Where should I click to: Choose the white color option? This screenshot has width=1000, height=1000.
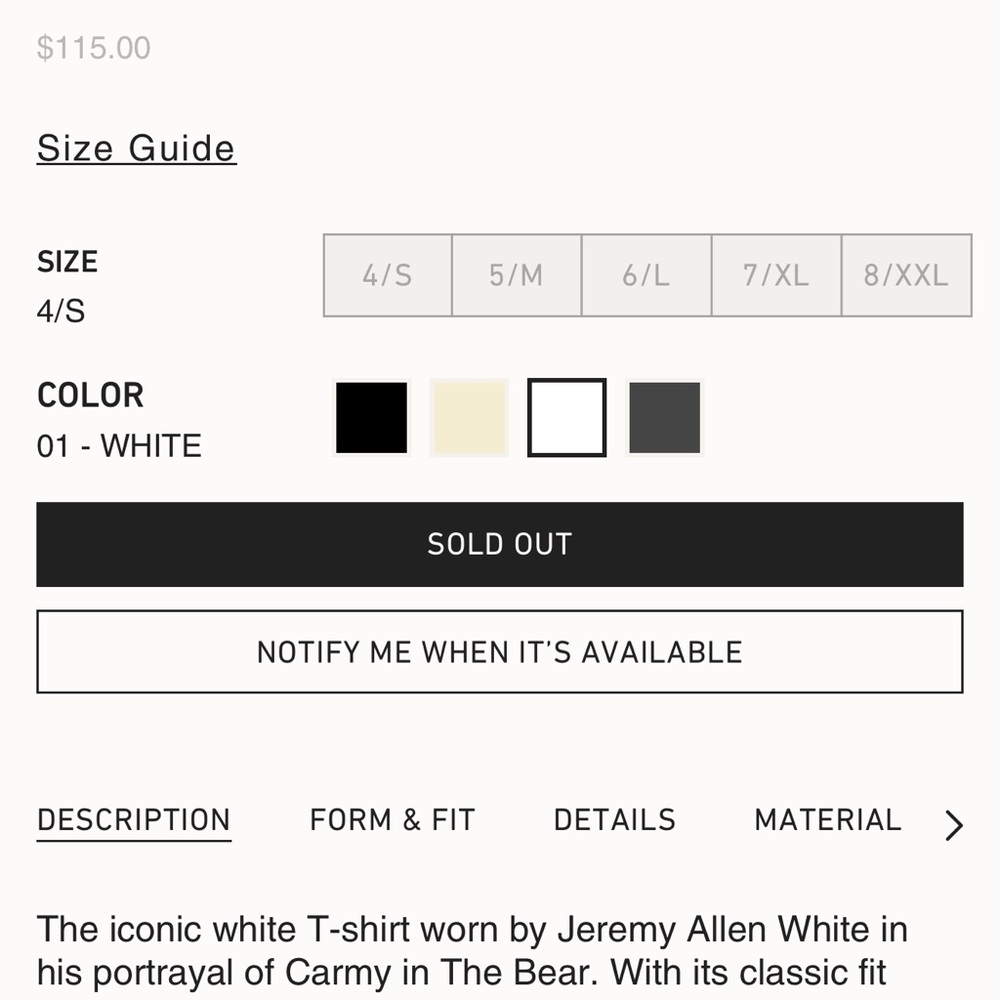[x=567, y=417]
